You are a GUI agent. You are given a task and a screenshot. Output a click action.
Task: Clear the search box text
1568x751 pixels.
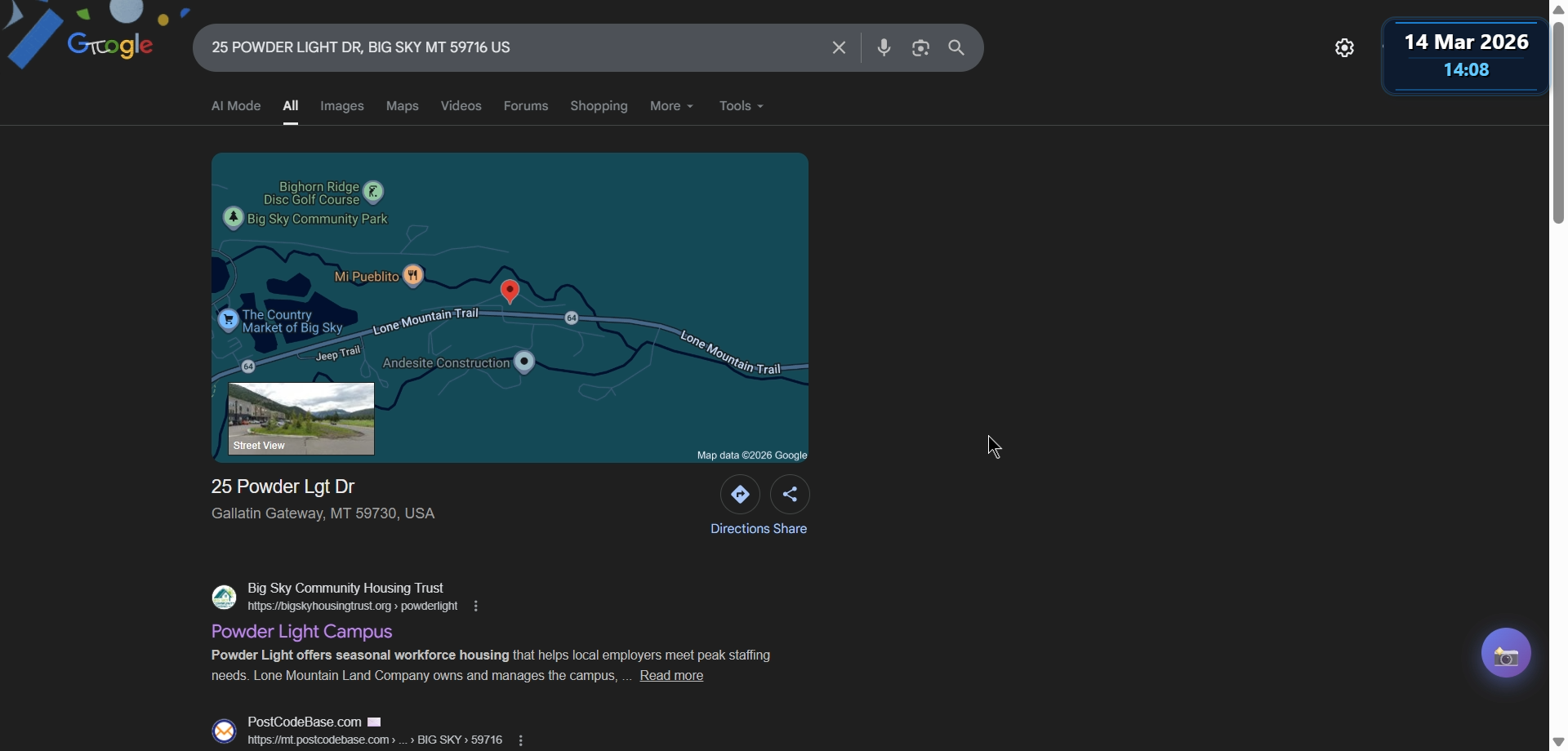point(839,48)
